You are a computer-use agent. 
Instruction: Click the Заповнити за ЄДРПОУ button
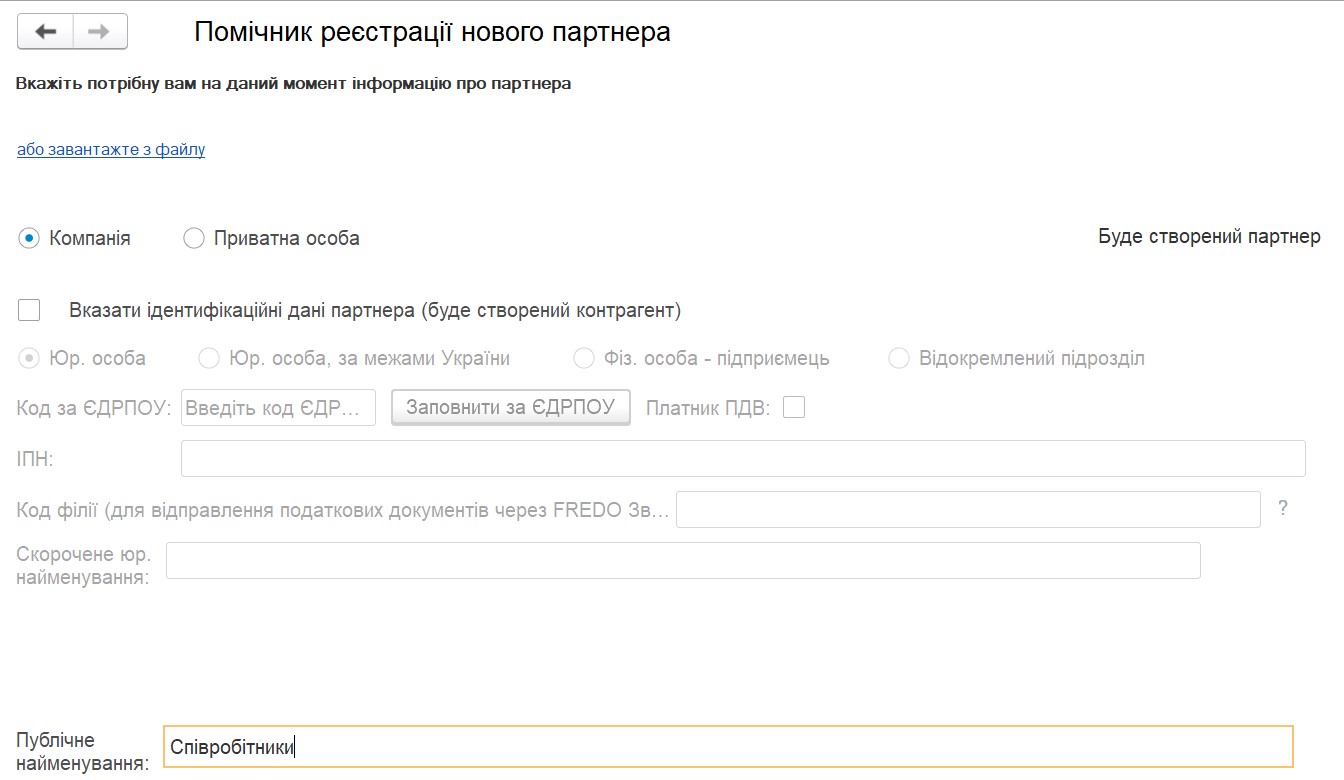[x=511, y=407]
